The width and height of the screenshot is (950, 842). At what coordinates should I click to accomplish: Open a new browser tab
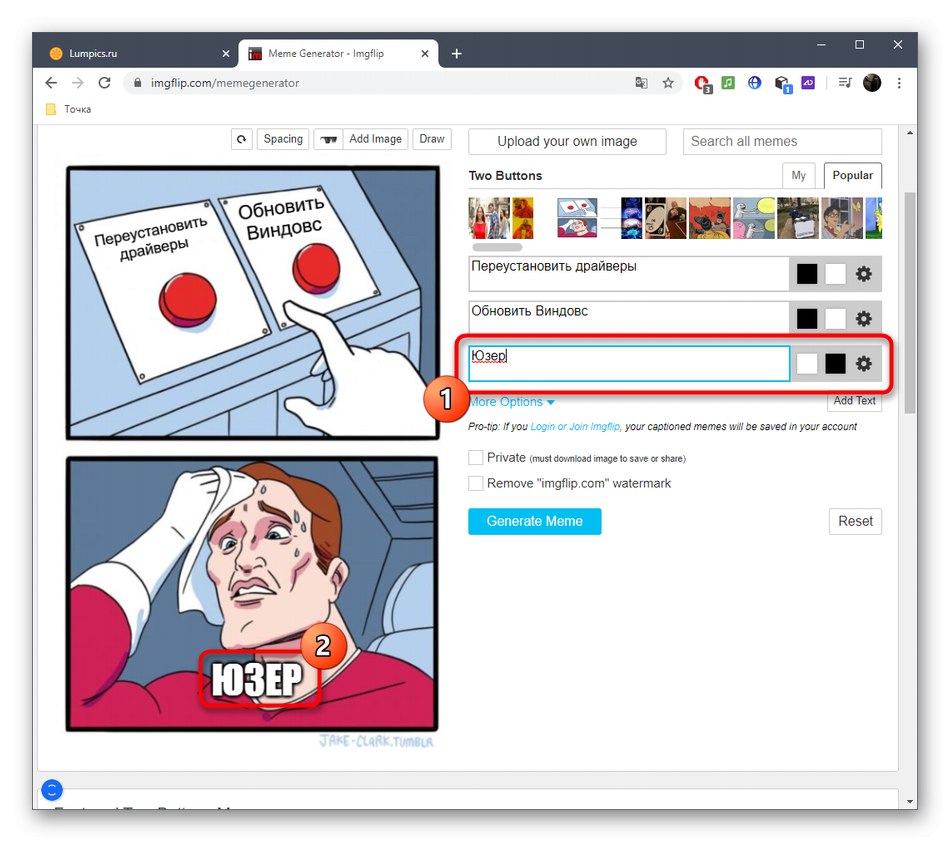[456, 54]
